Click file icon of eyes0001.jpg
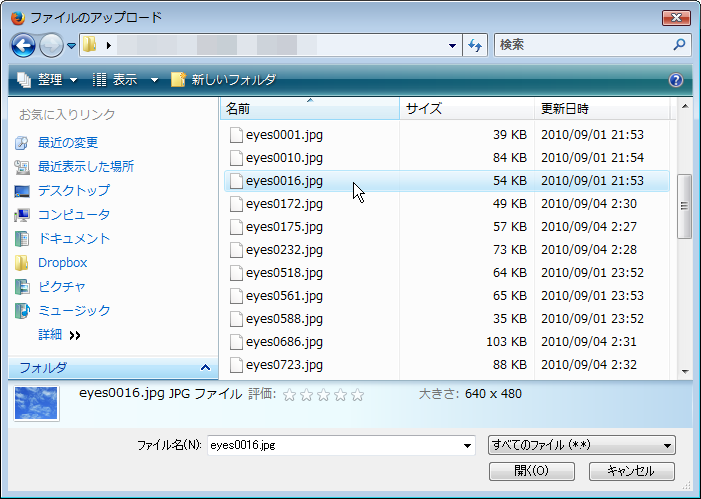Screen dimensions: 701x499 [236, 135]
